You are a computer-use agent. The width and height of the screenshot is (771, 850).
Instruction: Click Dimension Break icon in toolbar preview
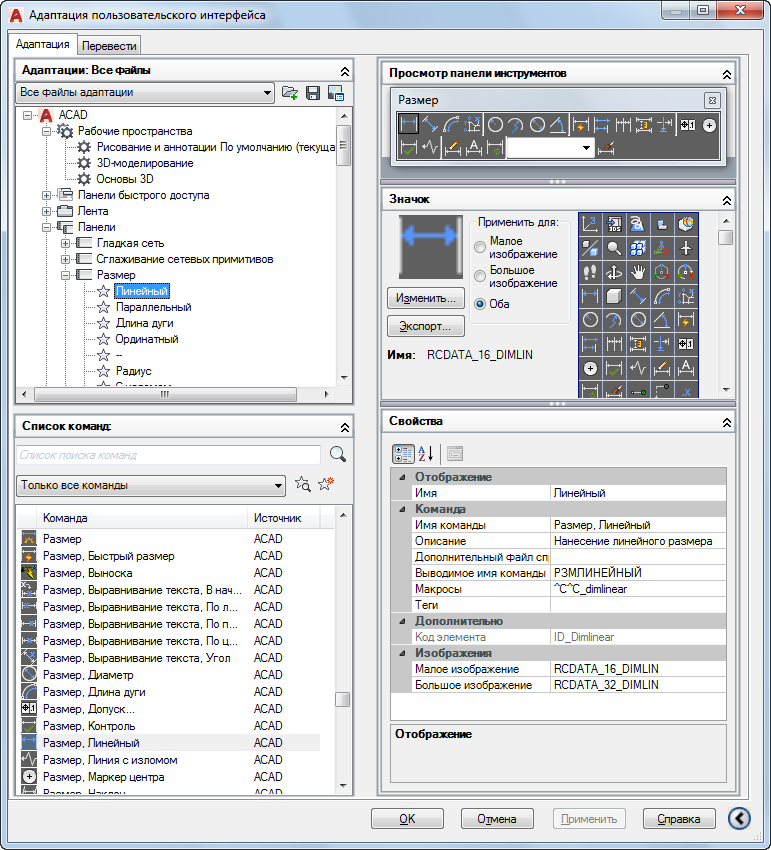(x=664, y=125)
